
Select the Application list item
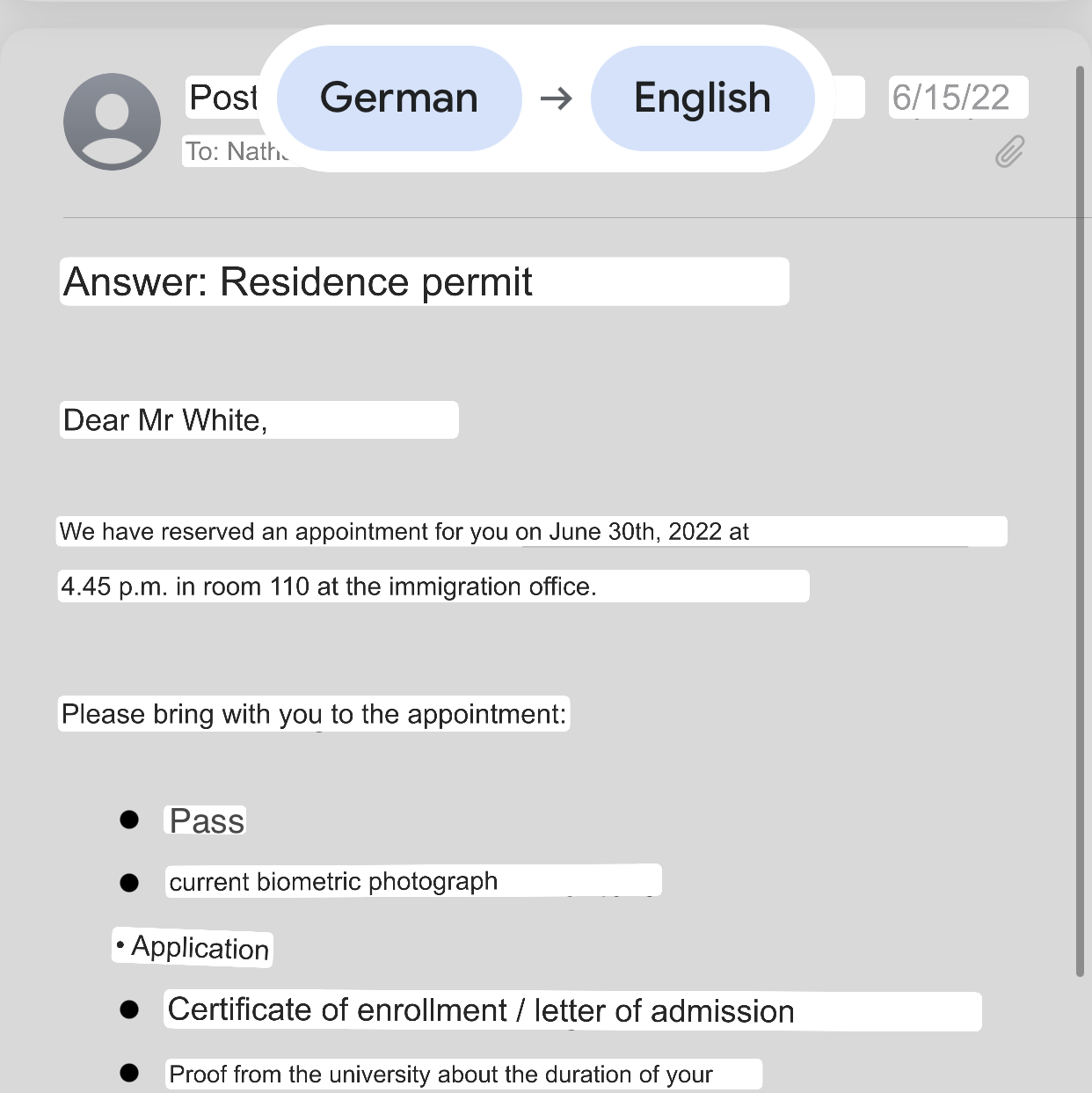(x=200, y=948)
